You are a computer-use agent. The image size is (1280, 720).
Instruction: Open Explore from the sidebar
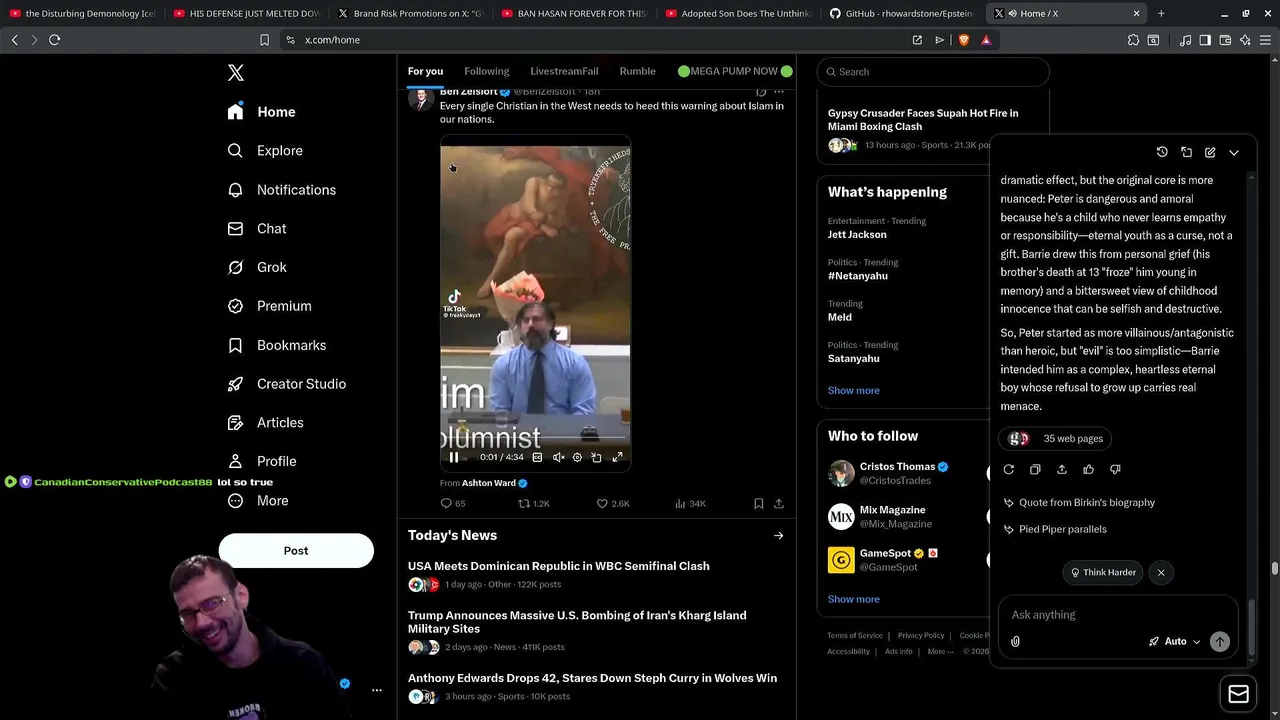pos(265,151)
